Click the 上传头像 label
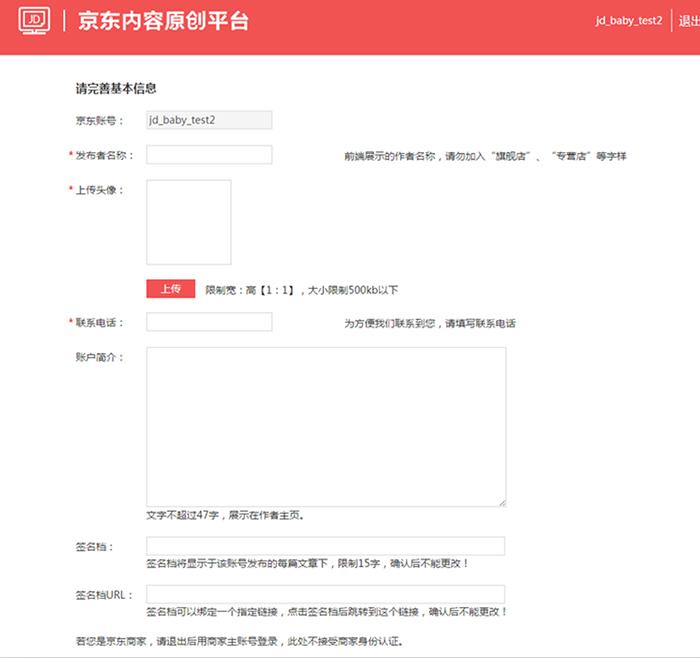The width and height of the screenshot is (700, 658). (100, 190)
